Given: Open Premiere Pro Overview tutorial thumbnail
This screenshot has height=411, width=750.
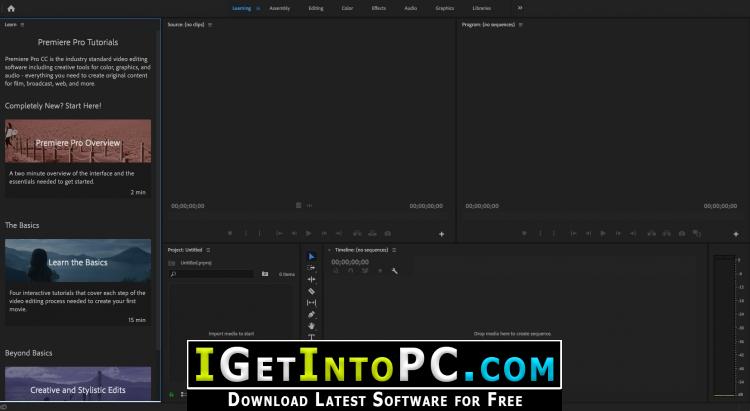Looking at the screenshot, I should 78,141.
